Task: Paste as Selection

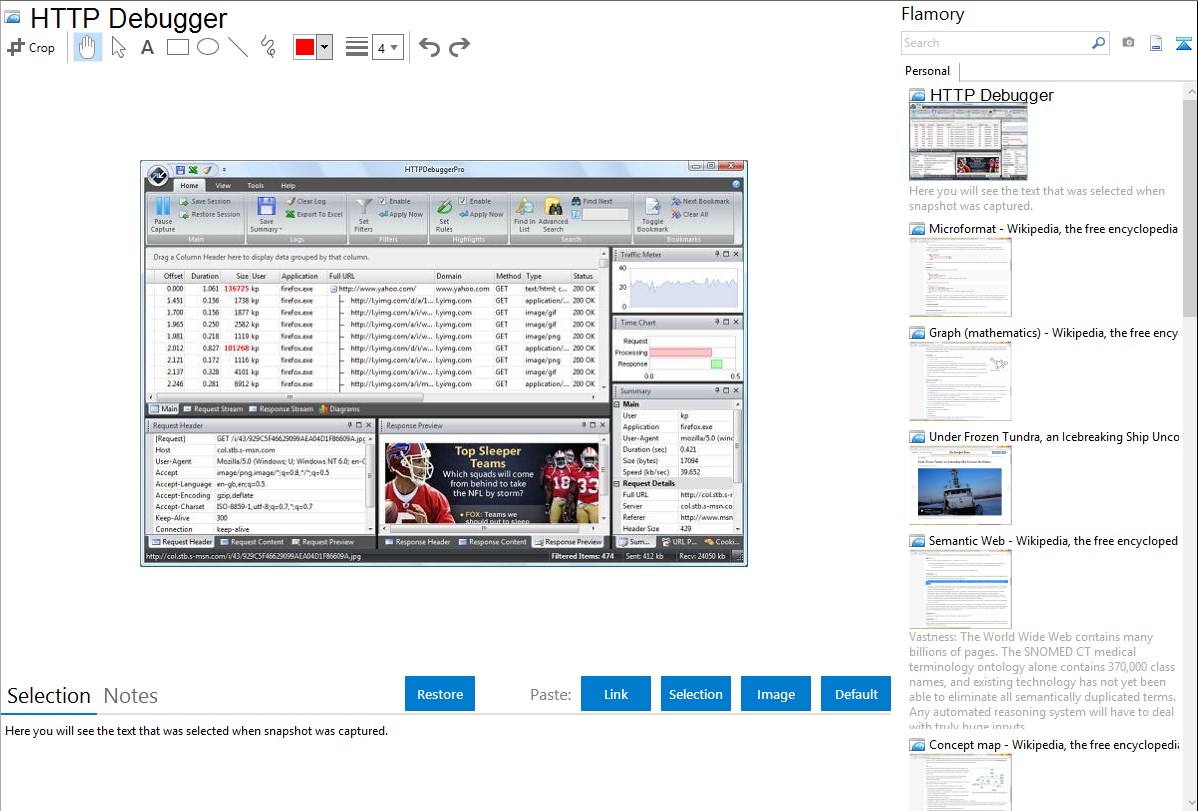Action: 695,694
